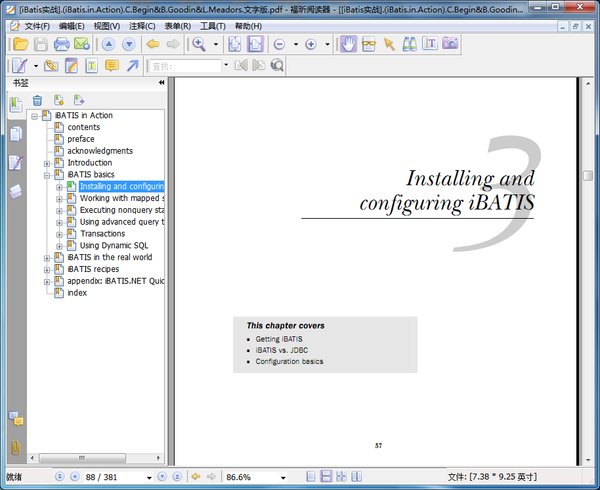This screenshot has height=490, width=600.
Task: Switch to continuous page layout in status bar
Action: tap(326, 477)
